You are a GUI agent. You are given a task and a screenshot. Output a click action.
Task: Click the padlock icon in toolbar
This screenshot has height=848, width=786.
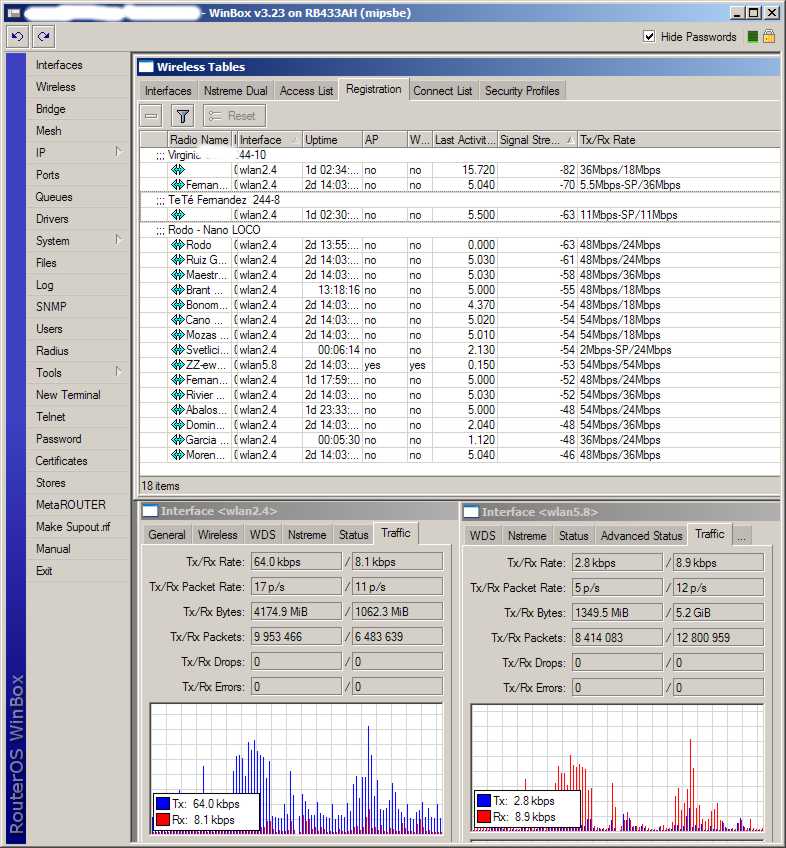coord(769,36)
